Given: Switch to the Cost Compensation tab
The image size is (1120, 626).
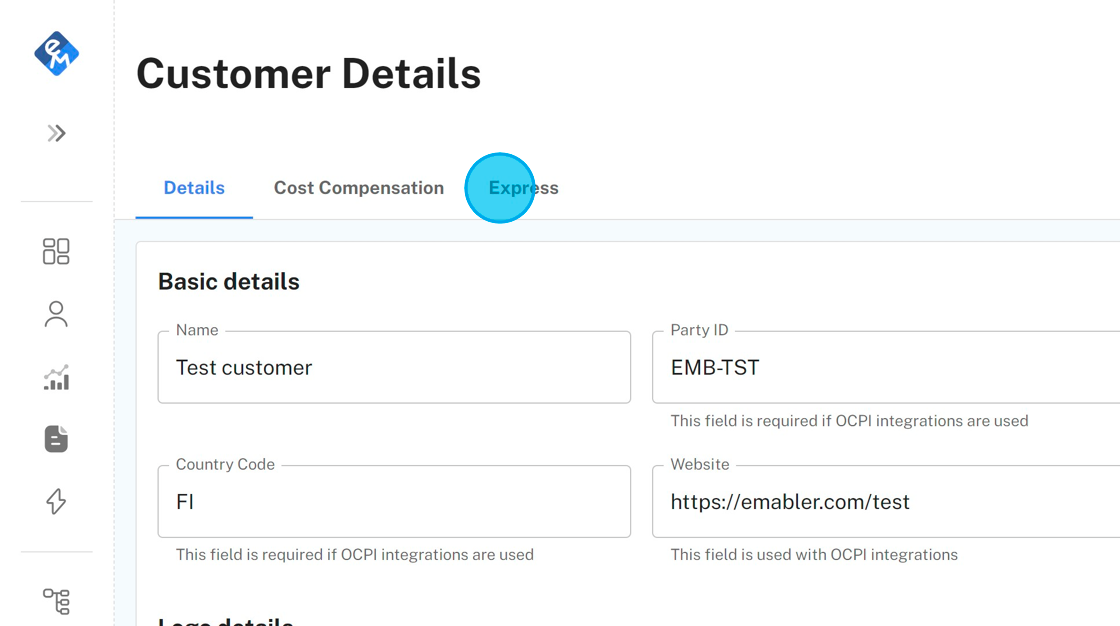Looking at the screenshot, I should [359, 188].
